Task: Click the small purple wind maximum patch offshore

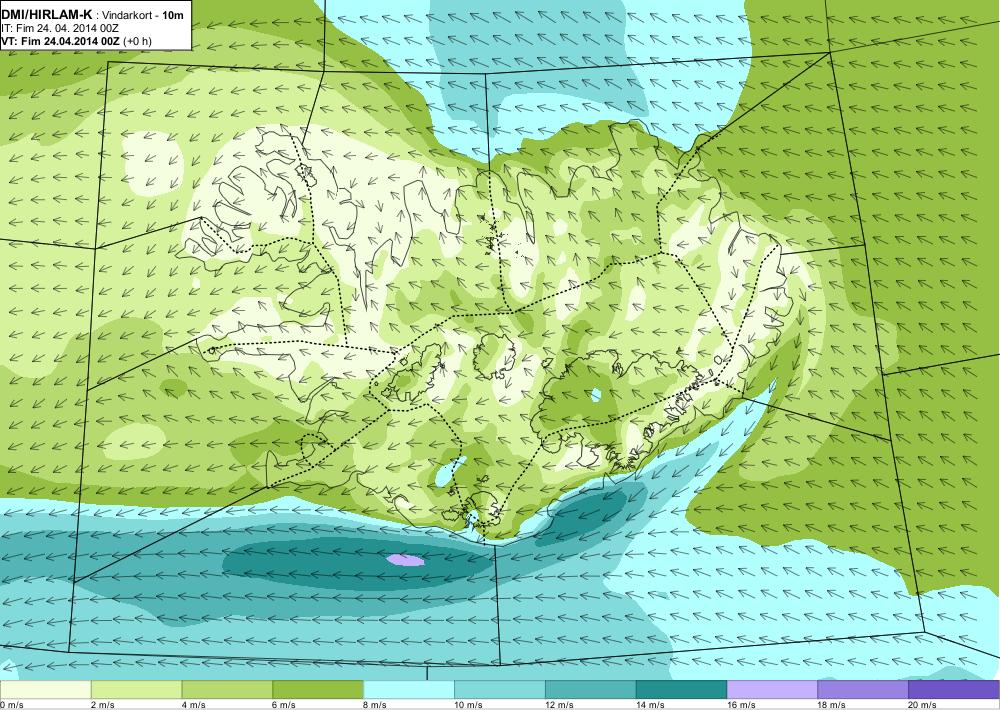Action: pyautogui.click(x=406, y=560)
